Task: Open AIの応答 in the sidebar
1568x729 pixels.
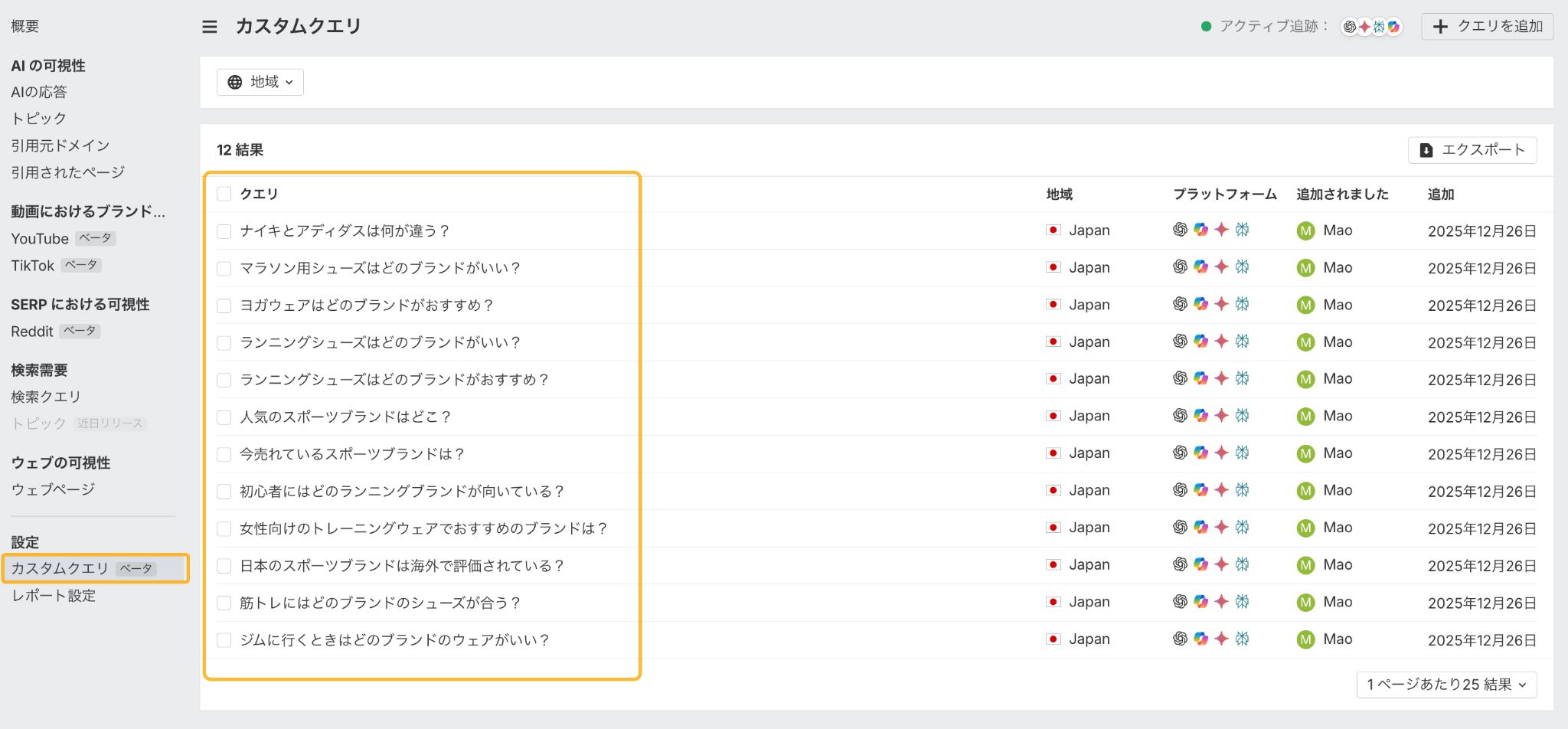Action: click(39, 92)
